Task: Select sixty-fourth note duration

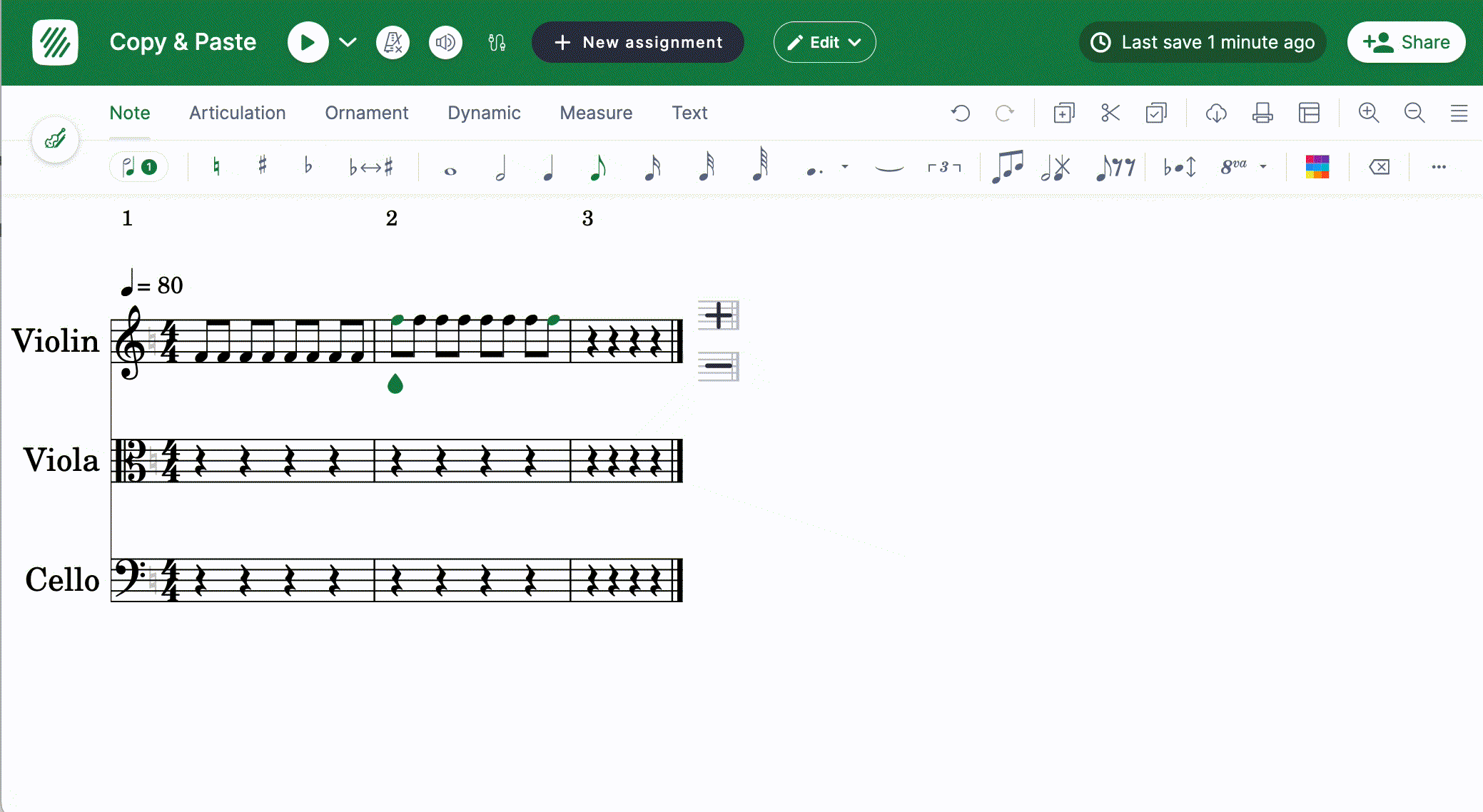Action: coord(761,166)
